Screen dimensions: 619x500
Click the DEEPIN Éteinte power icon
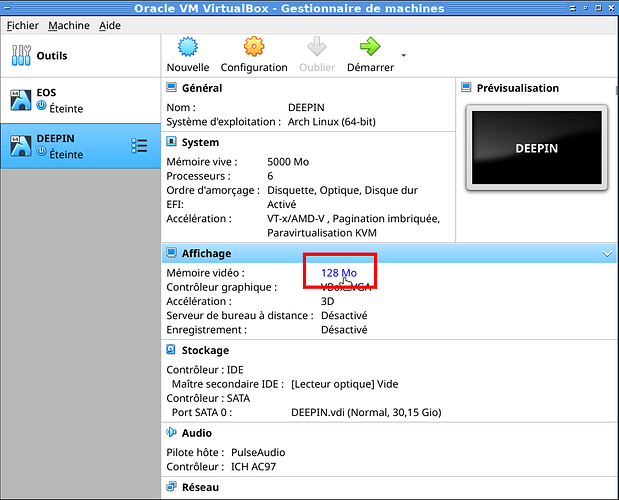[41, 151]
